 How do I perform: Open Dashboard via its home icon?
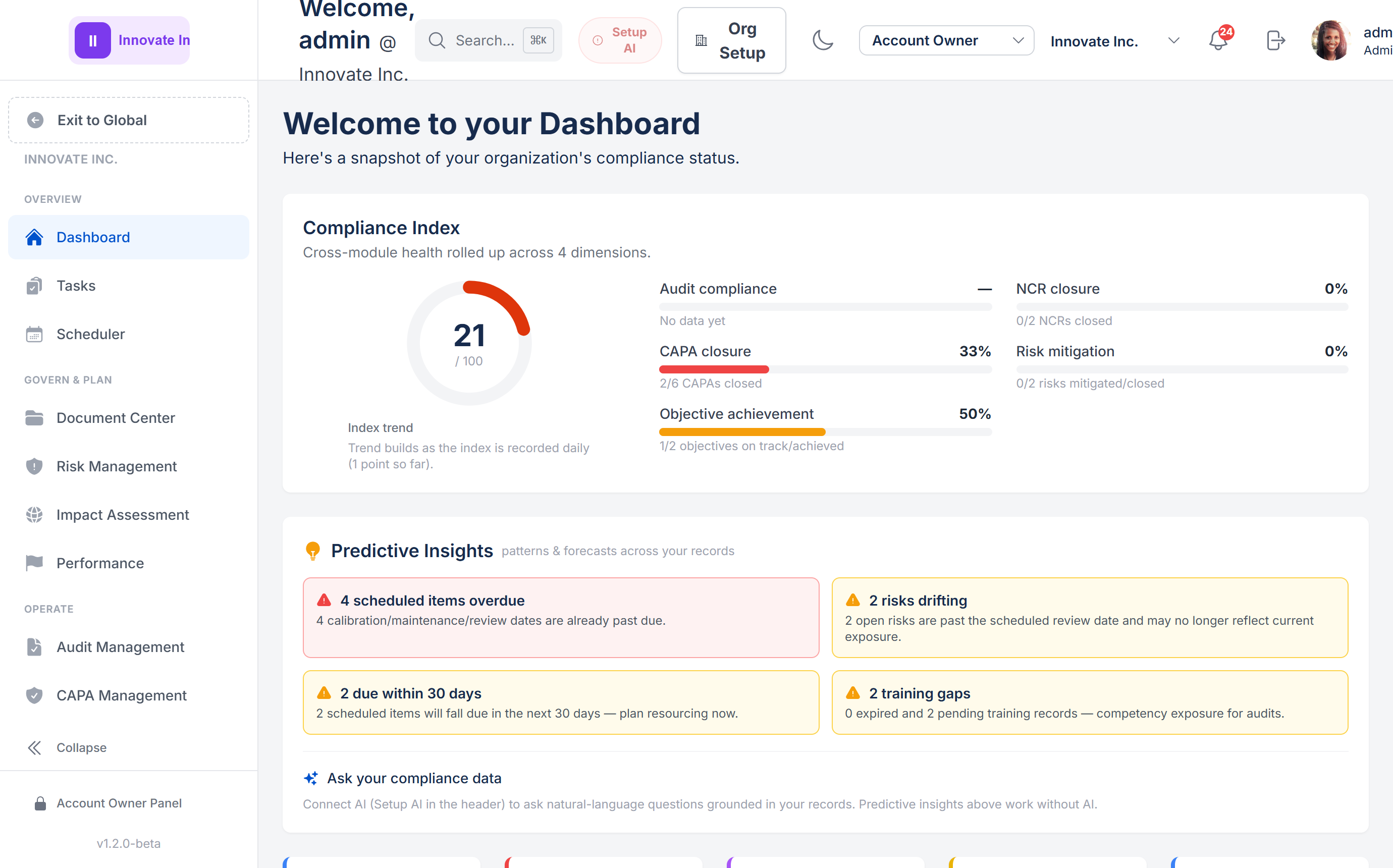coord(34,237)
